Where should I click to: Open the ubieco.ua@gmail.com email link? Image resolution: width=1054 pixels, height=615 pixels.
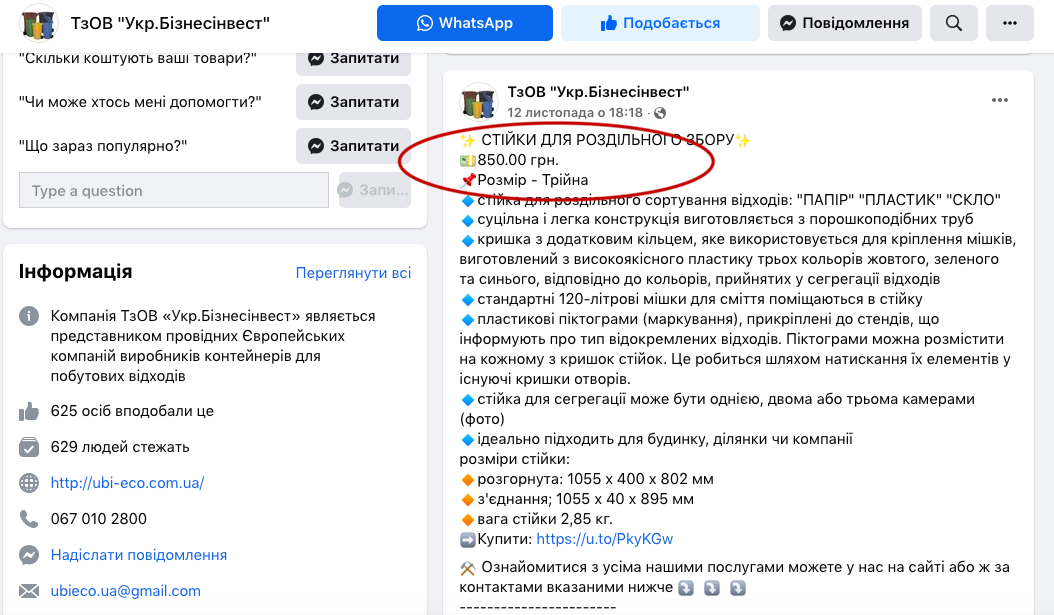126,591
